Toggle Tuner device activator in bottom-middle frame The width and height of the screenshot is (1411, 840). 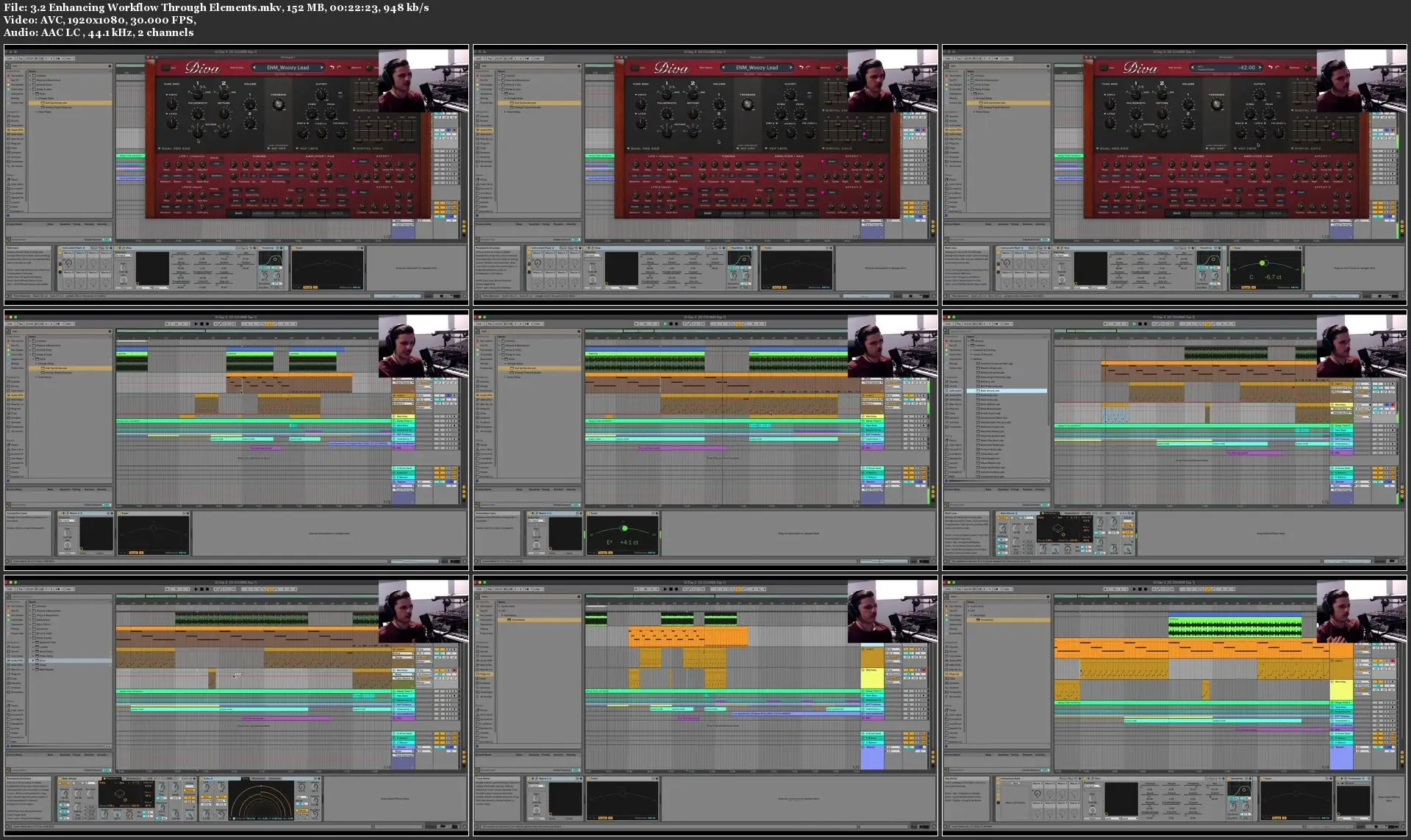click(590, 778)
